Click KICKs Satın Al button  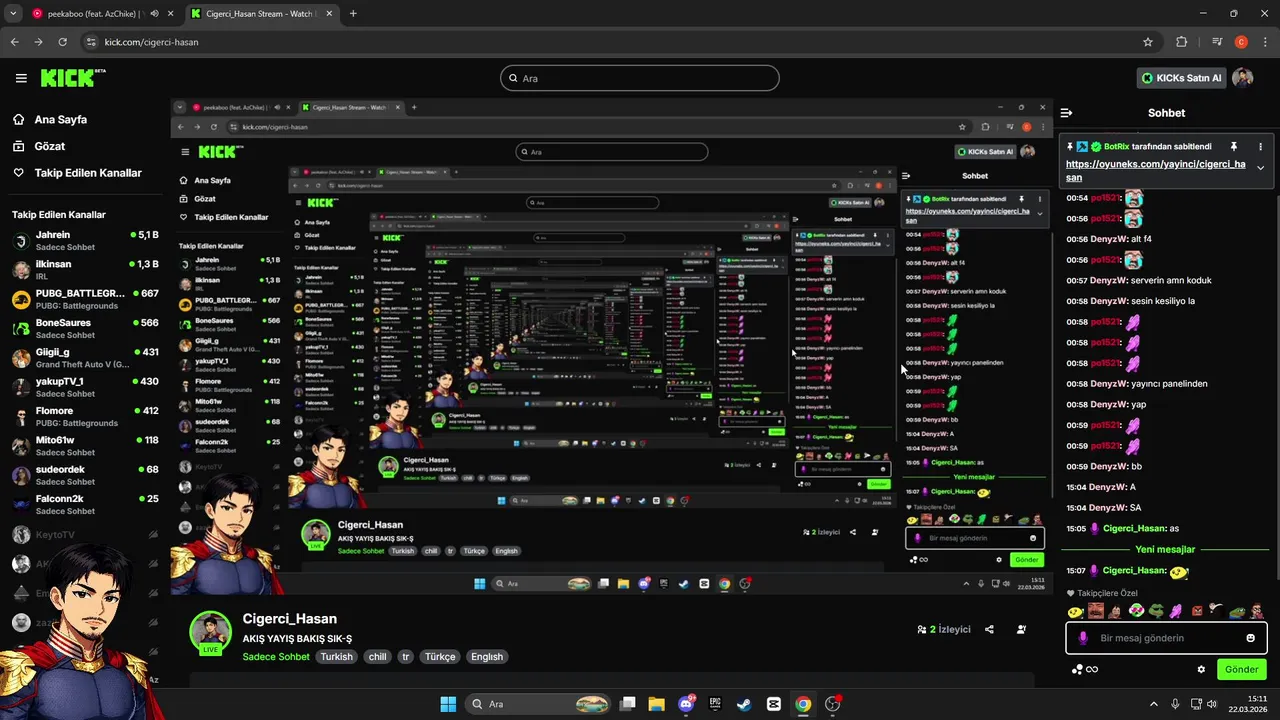click(1182, 78)
